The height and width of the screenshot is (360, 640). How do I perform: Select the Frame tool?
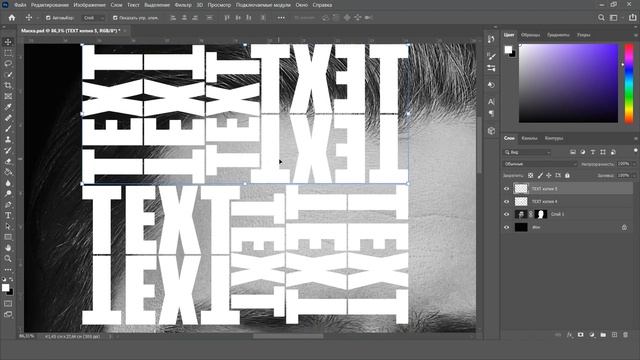point(8,96)
